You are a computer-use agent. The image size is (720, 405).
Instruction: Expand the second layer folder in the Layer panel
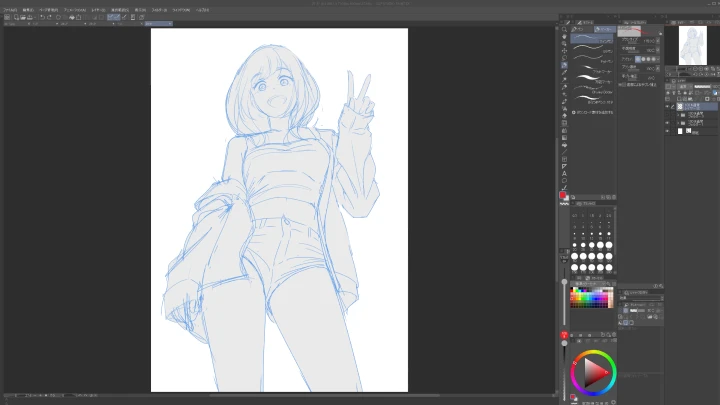point(677,123)
